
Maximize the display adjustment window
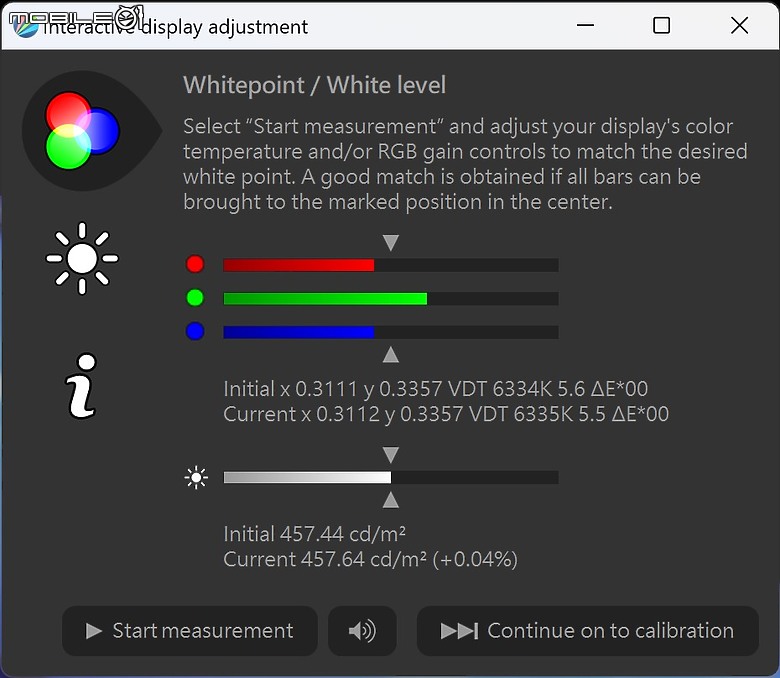pyautogui.click(x=661, y=25)
